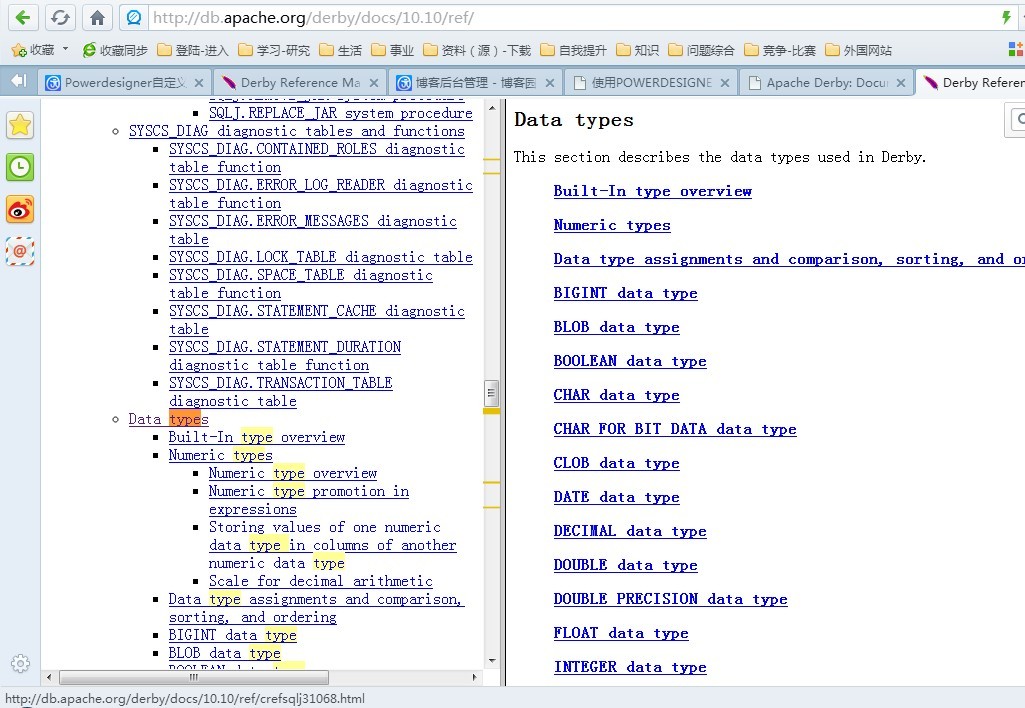This screenshot has height=708, width=1025.
Task: Click the navigation pane scroll down arrow
Action: 492,661
